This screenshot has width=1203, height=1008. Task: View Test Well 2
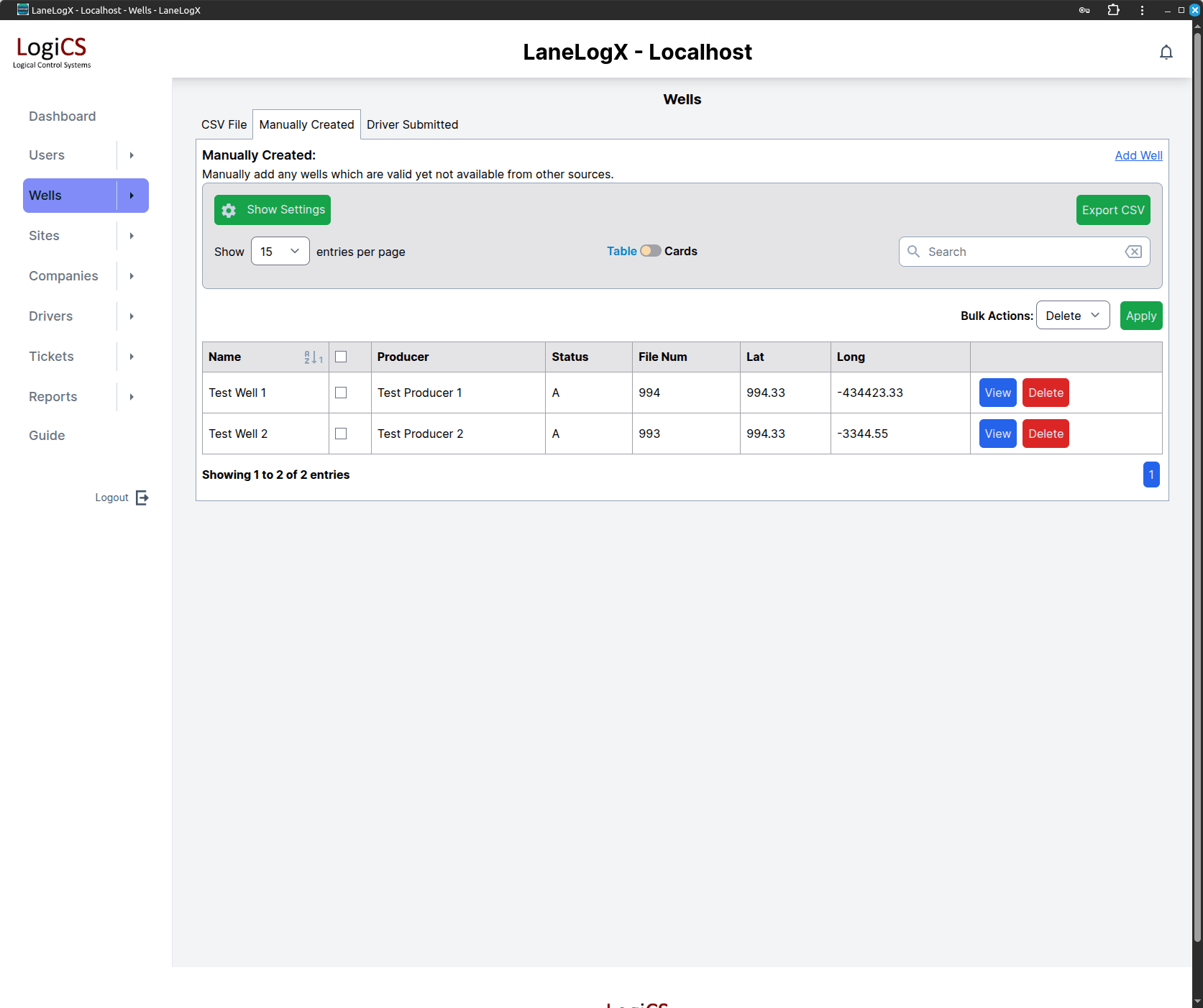click(x=998, y=434)
